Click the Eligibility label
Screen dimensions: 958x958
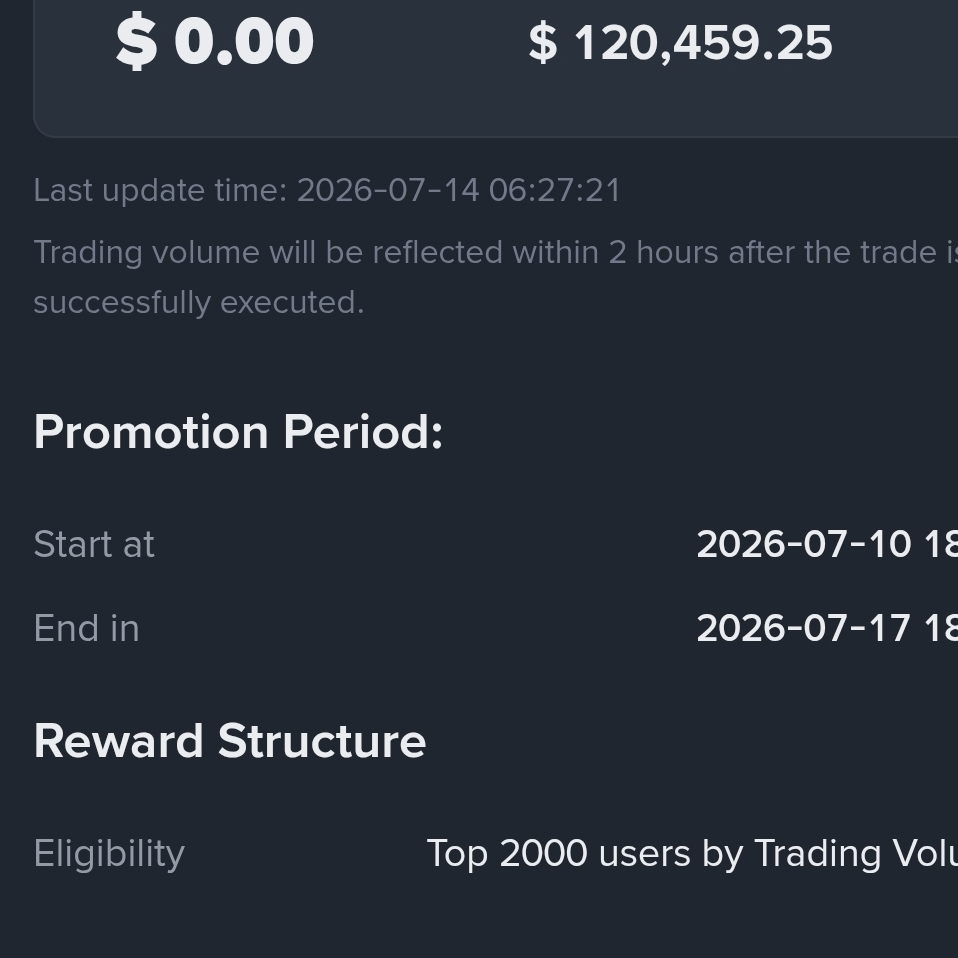[x=109, y=854]
